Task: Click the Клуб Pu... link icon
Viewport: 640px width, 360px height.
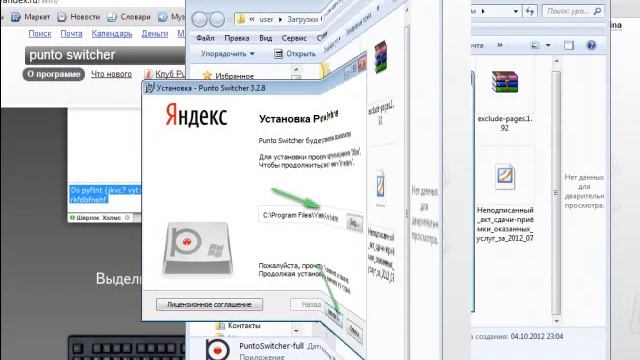Action: click(x=149, y=74)
